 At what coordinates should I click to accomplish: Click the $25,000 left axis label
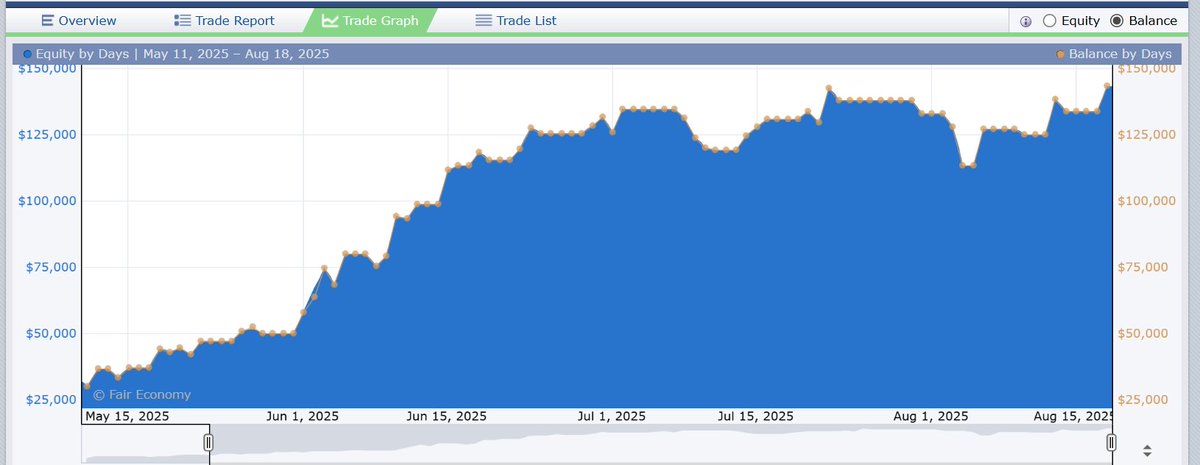pos(52,399)
